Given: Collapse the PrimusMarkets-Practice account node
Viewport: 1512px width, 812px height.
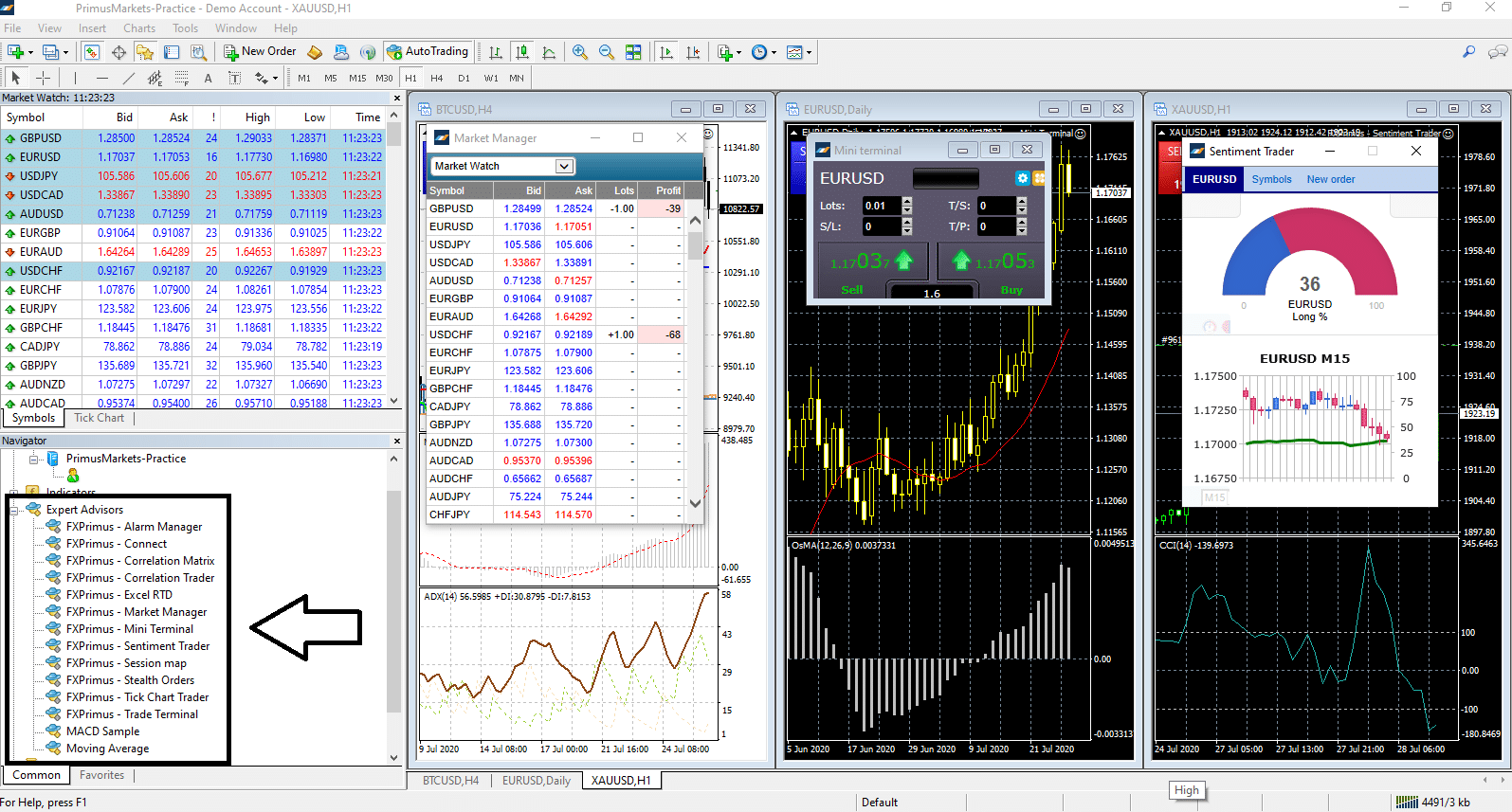Looking at the screenshot, I should (34, 459).
